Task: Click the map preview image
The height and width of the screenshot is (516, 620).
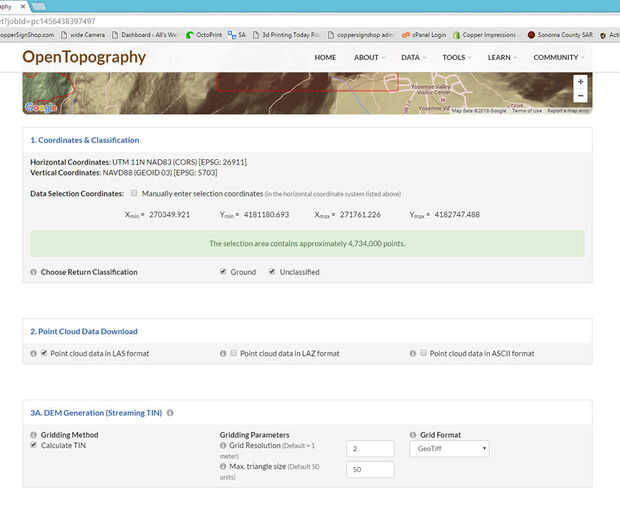Action: pos(307,93)
